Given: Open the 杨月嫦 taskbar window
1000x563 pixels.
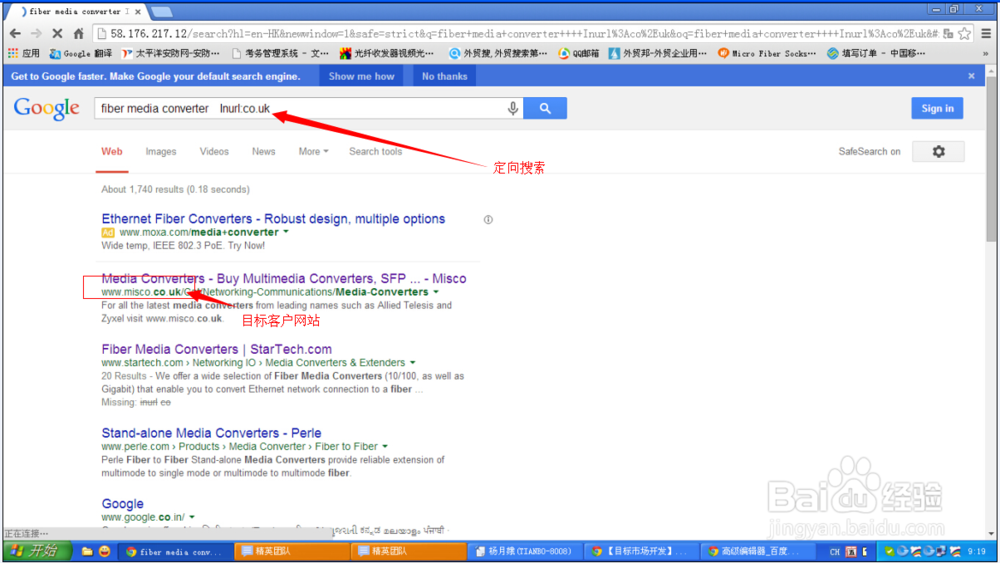Looking at the screenshot, I should [525, 552].
